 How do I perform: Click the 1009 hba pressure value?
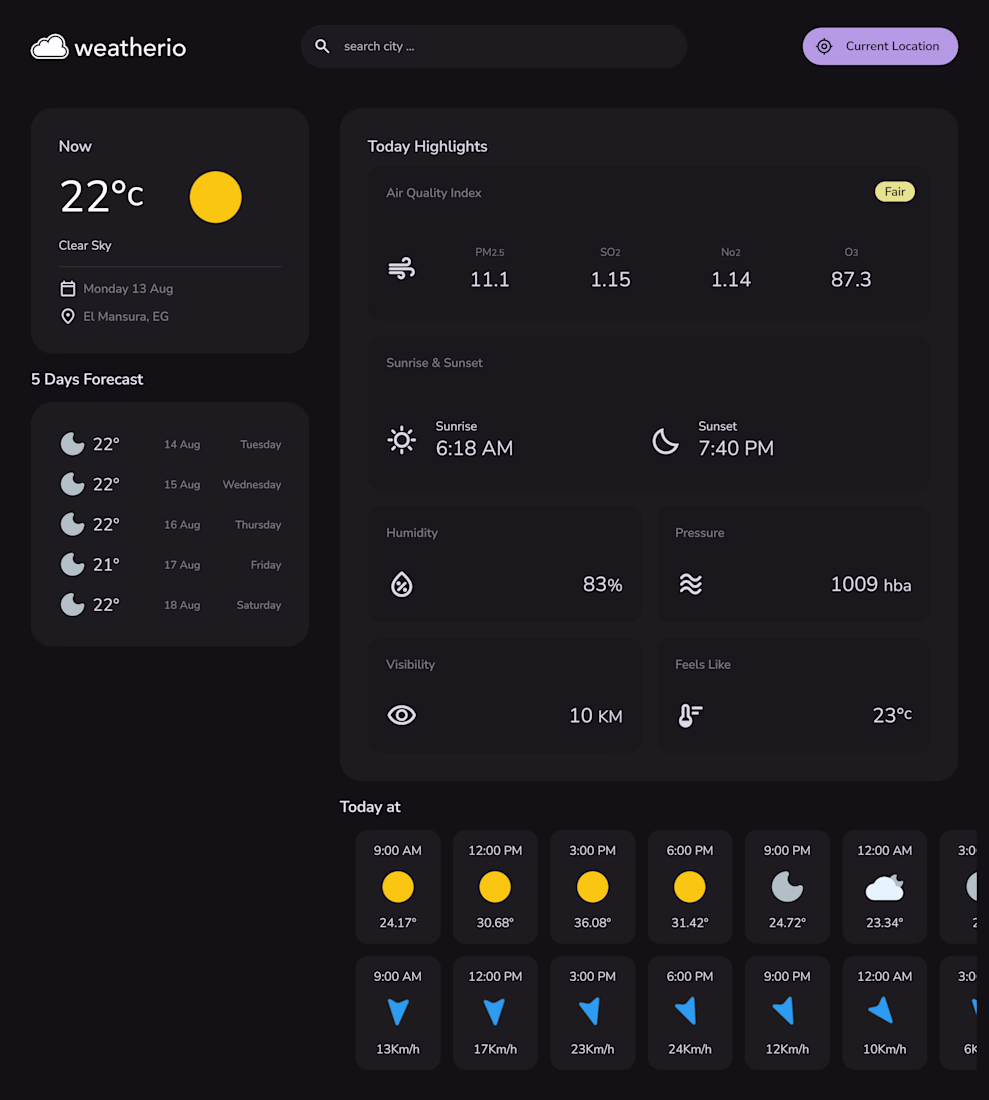pos(871,584)
